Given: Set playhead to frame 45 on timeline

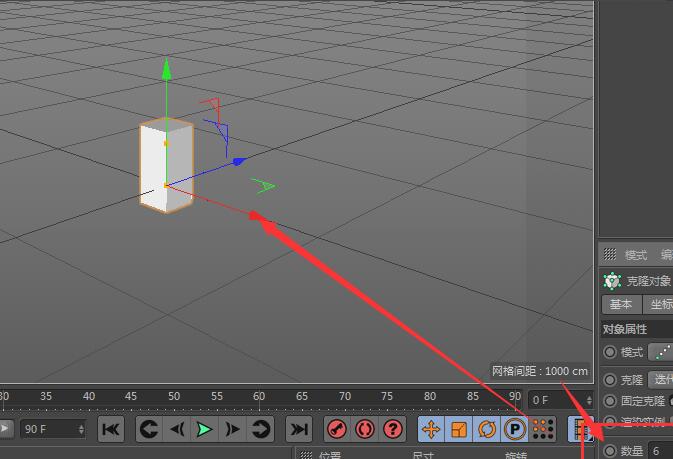Looking at the screenshot, I should 131,396.
